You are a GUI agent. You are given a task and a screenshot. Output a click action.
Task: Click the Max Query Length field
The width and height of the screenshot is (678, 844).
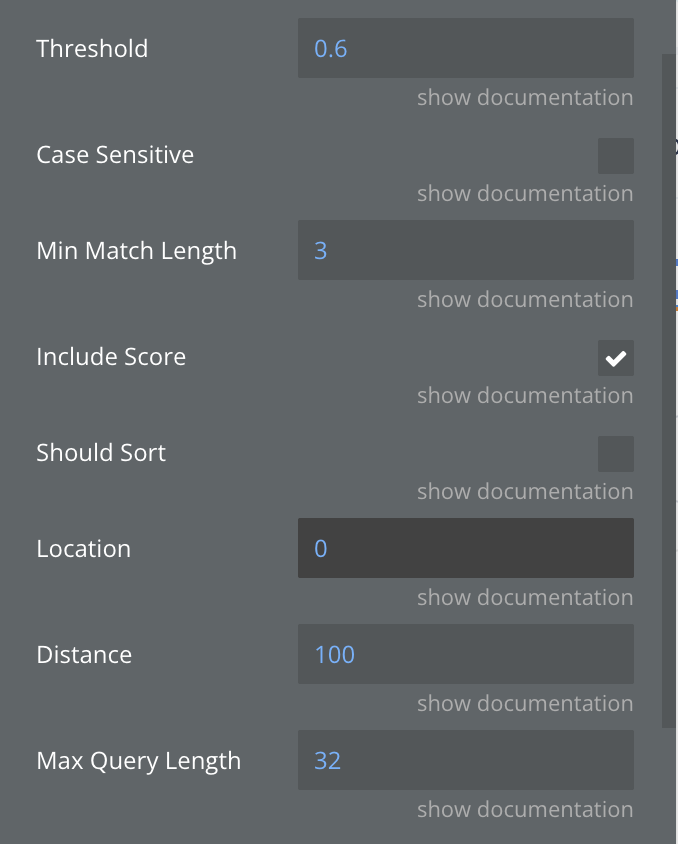[465, 760]
